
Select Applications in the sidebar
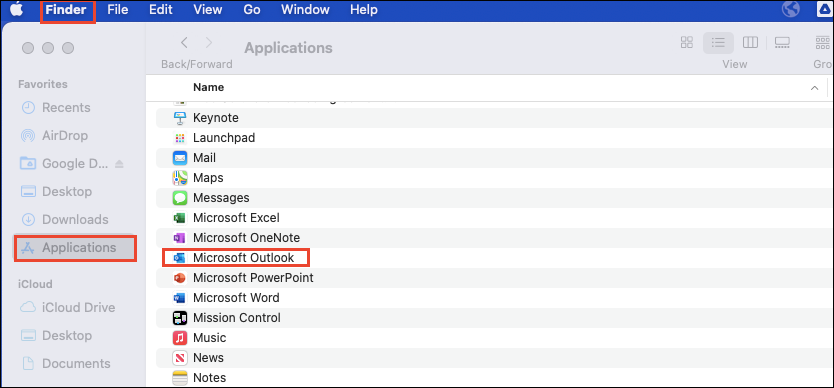tap(74, 247)
